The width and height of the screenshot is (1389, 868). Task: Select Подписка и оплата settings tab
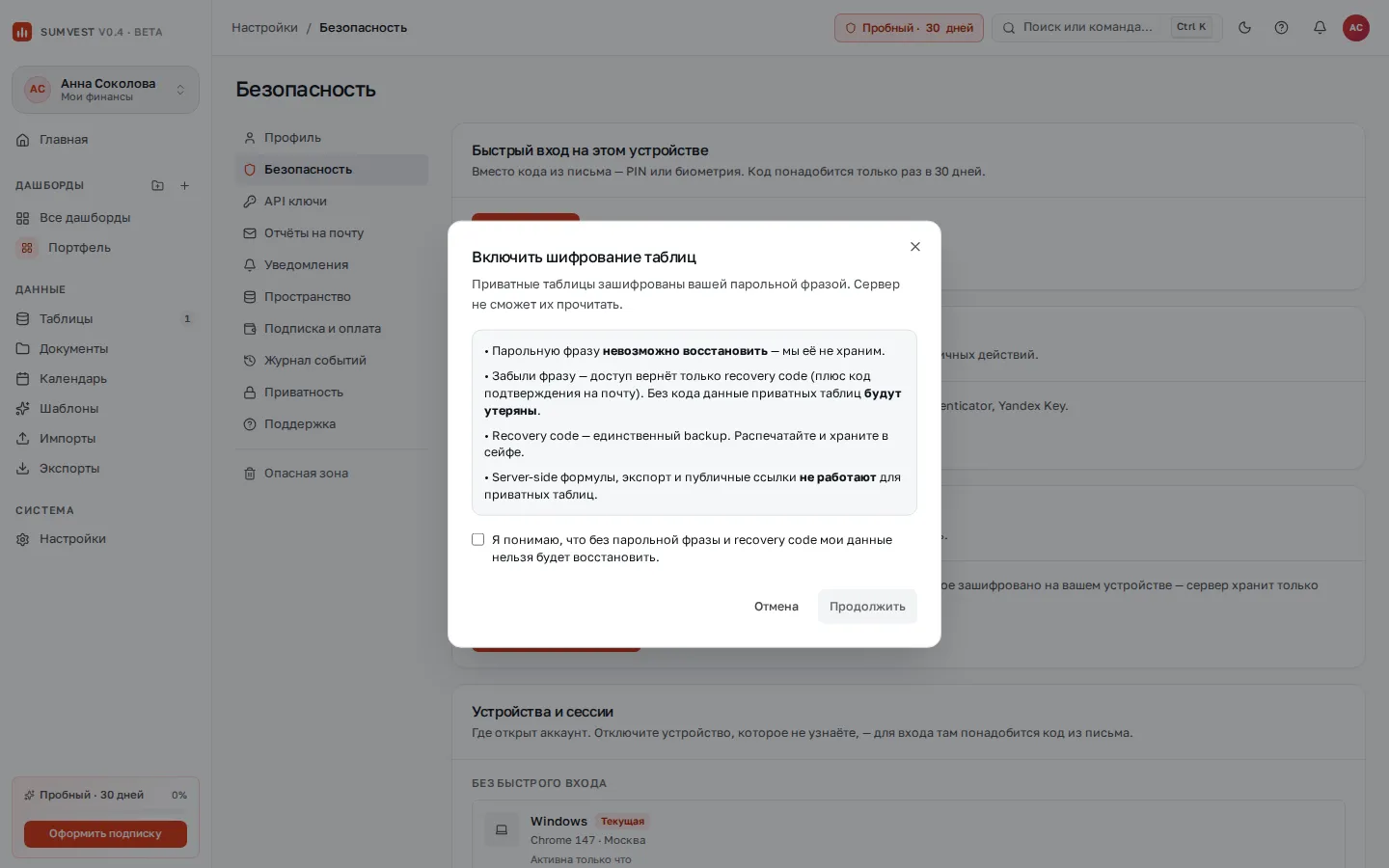click(332, 329)
